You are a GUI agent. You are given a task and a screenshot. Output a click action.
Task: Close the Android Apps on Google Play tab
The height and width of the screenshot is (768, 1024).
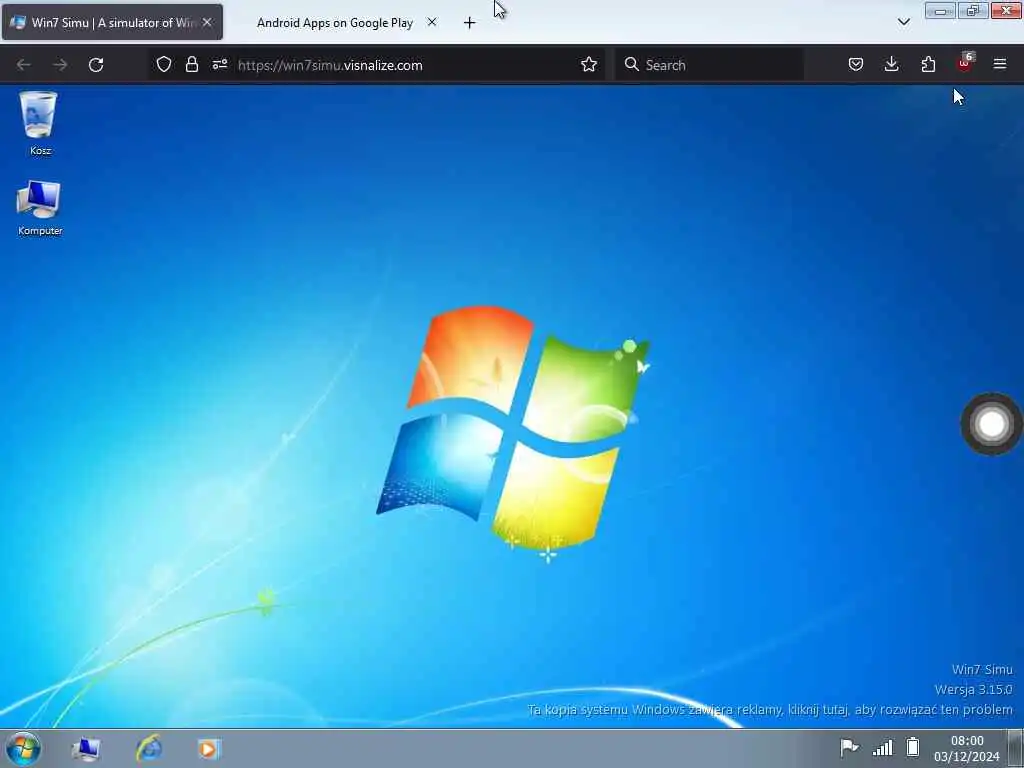pos(432,22)
